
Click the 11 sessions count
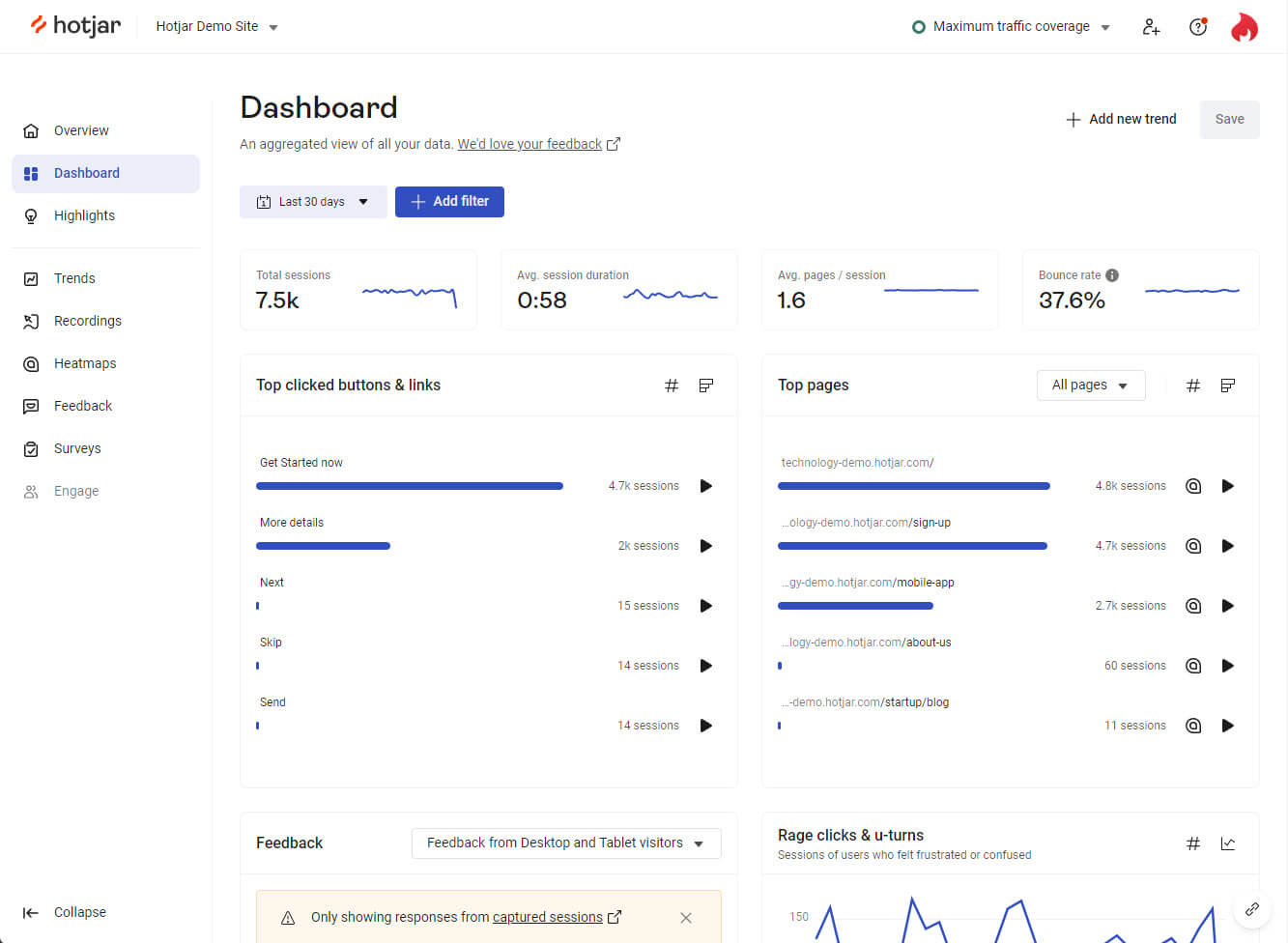[x=1135, y=726]
